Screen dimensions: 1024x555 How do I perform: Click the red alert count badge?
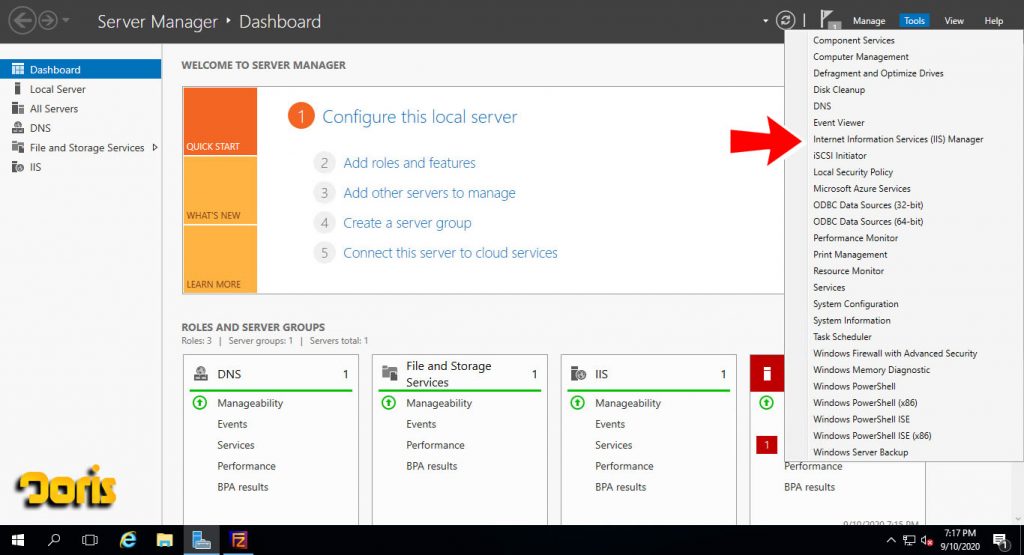point(766,445)
